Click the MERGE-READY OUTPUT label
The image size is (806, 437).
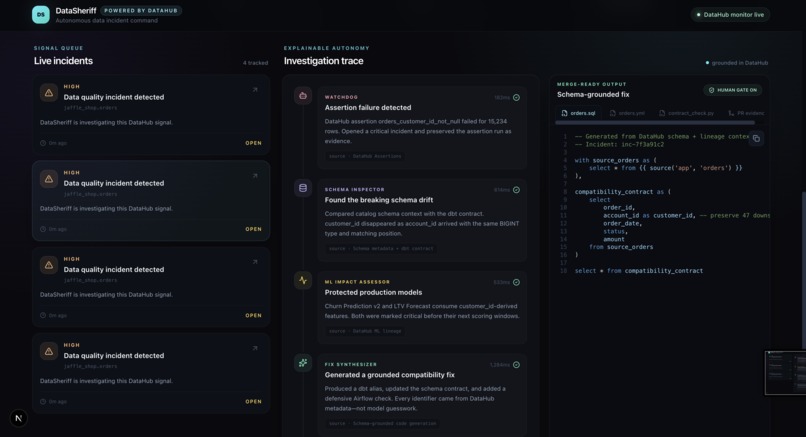point(592,84)
